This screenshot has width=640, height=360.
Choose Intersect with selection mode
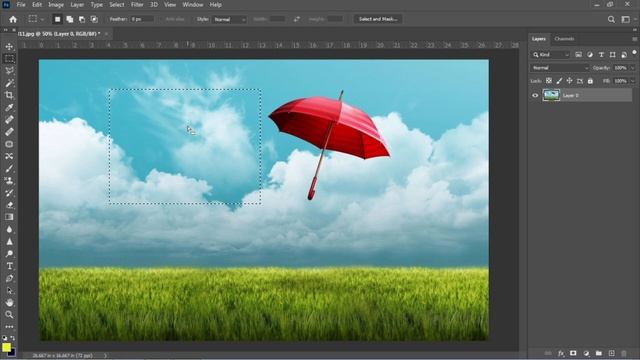94,19
